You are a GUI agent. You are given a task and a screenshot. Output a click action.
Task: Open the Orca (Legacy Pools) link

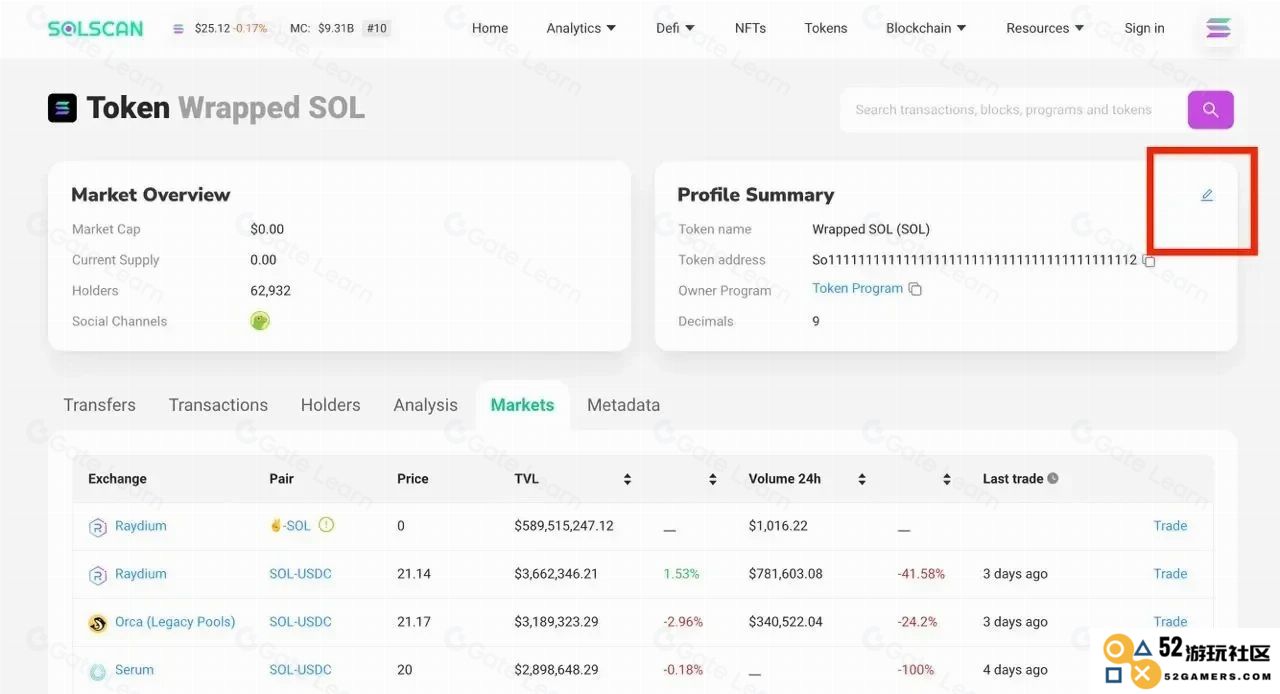tap(175, 622)
